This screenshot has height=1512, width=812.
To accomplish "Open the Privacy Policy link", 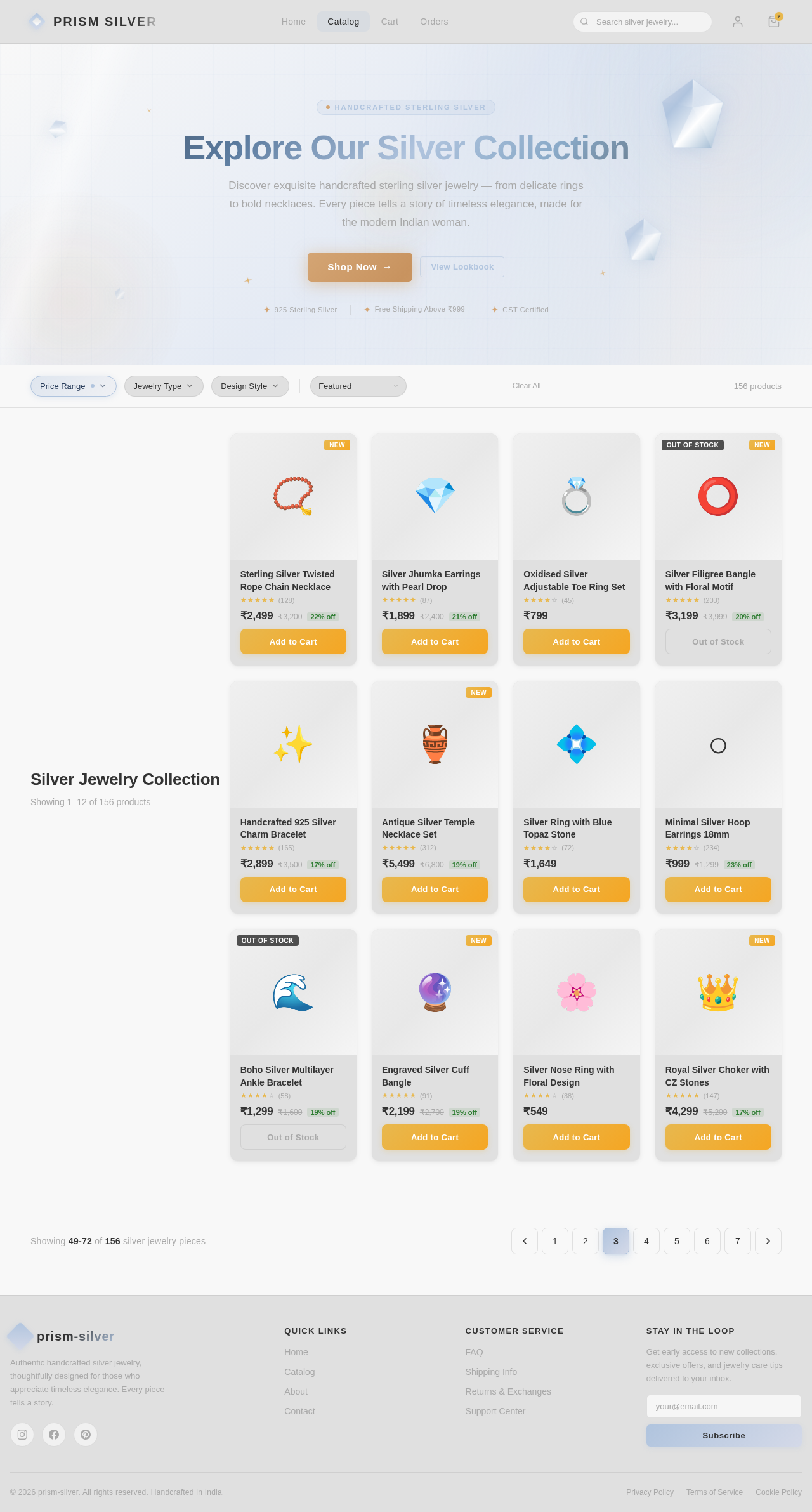I will 650,1492.
